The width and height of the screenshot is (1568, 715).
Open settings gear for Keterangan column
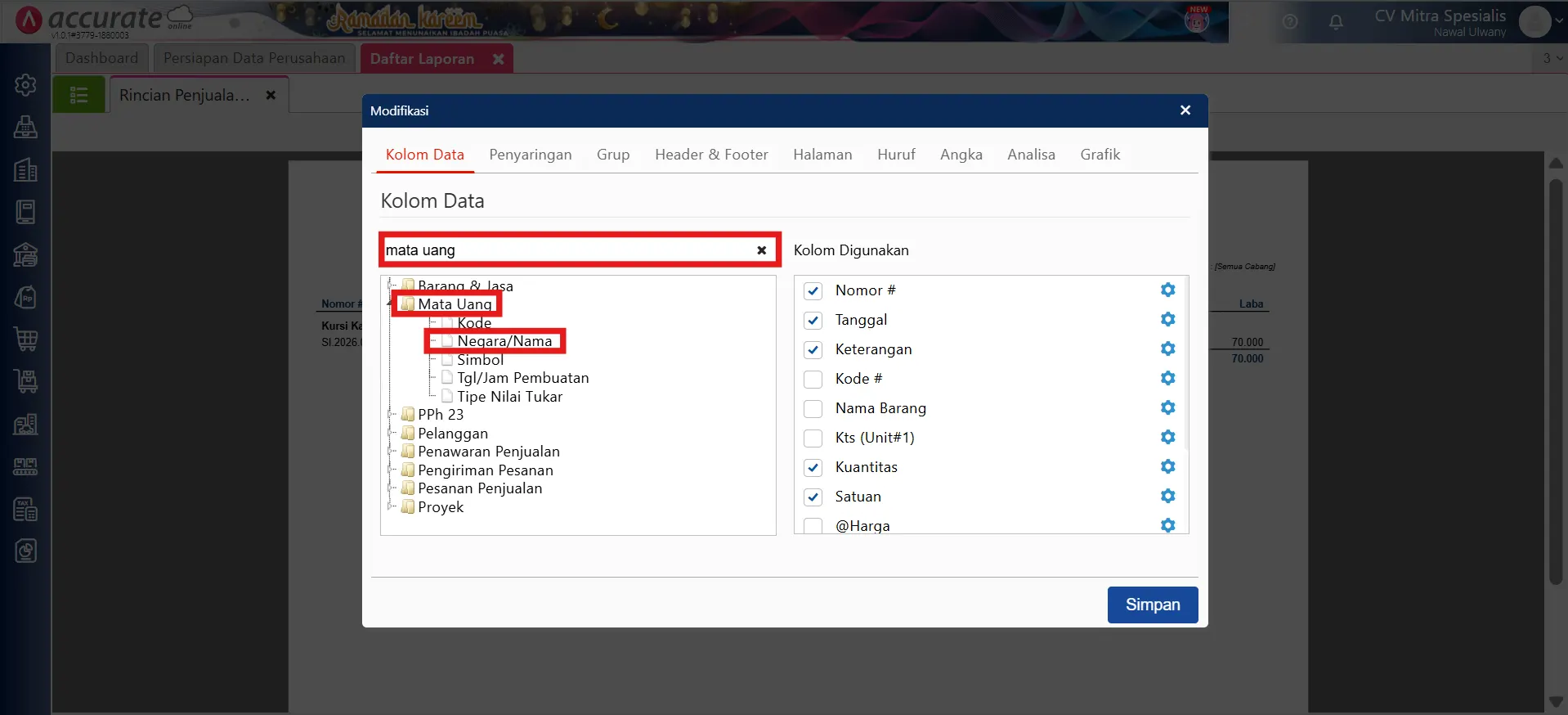(x=1167, y=349)
